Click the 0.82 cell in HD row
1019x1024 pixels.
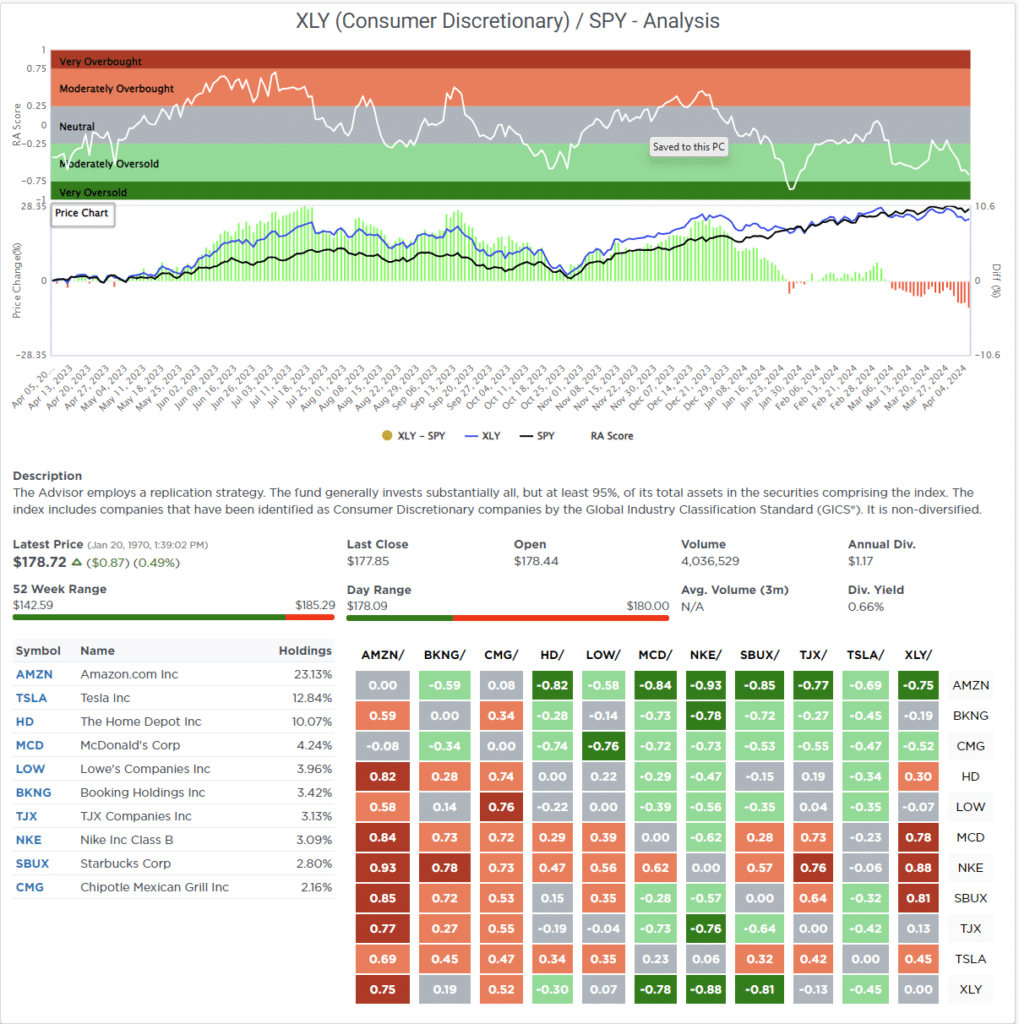click(x=383, y=776)
